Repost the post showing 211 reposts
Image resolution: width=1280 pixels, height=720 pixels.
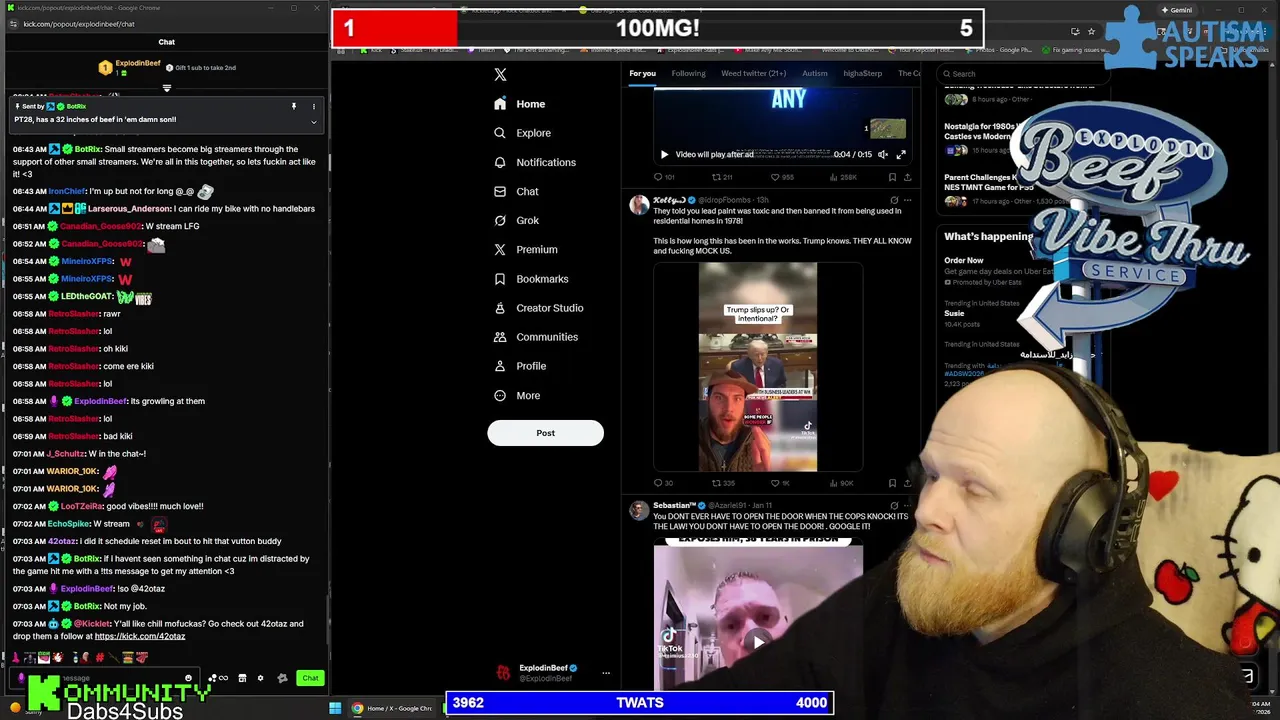(722, 177)
